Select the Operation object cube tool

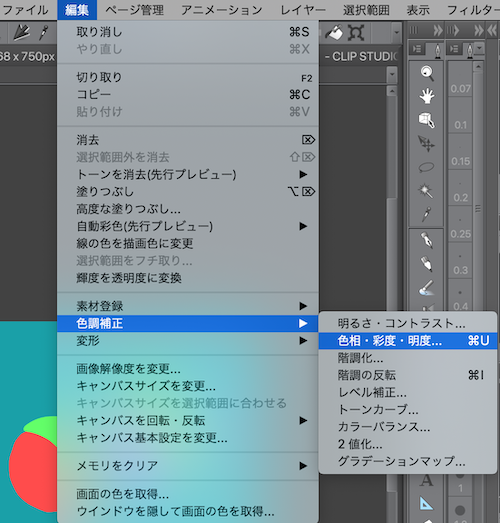[427, 120]
